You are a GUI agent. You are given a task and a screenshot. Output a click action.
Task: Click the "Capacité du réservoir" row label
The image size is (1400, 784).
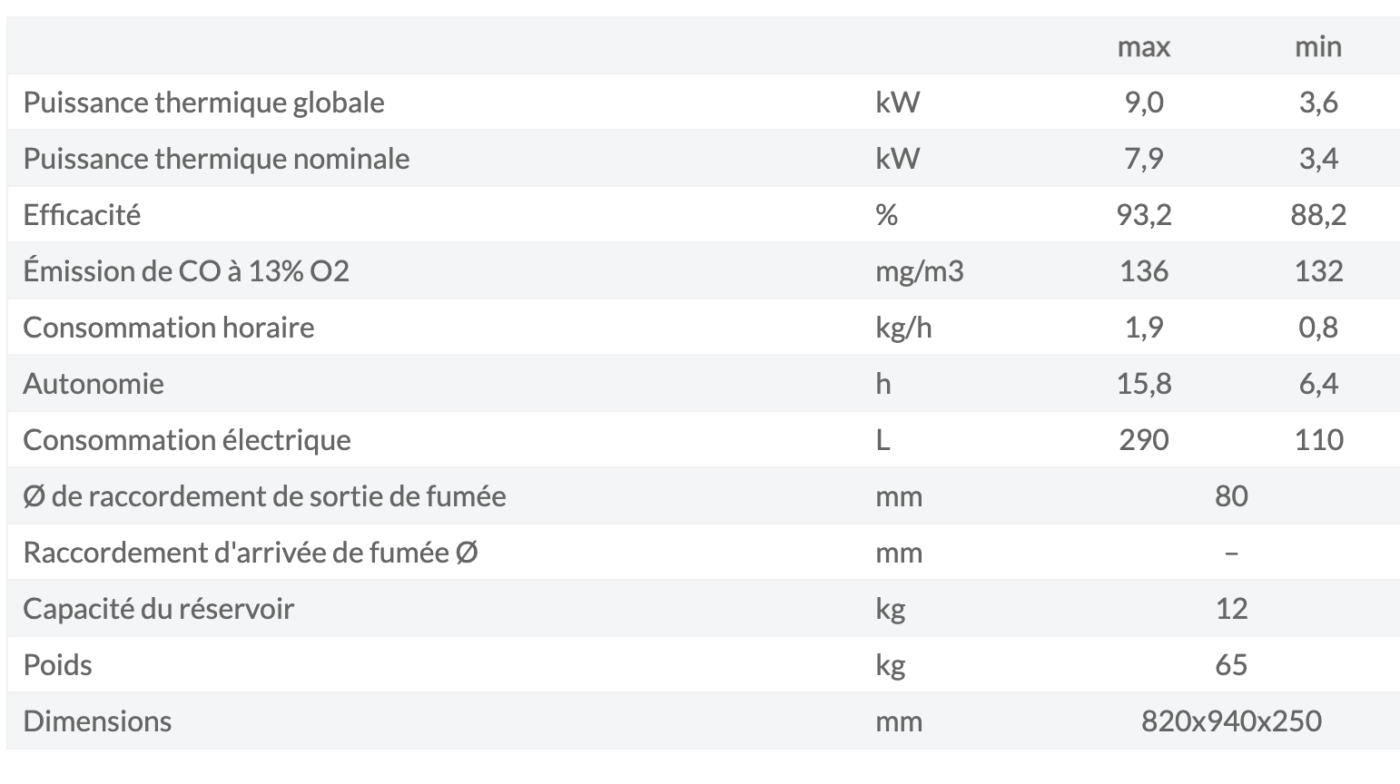click(x=158, y=609)
